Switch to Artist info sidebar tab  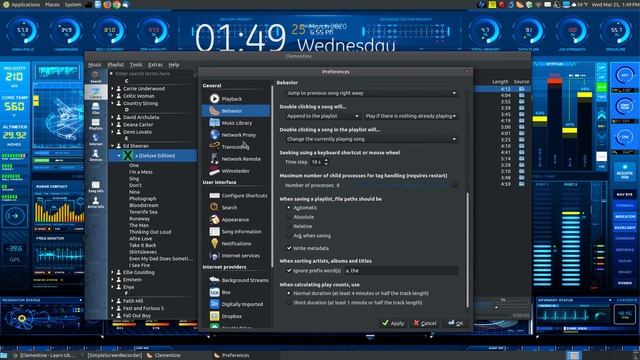pos(96,202)
